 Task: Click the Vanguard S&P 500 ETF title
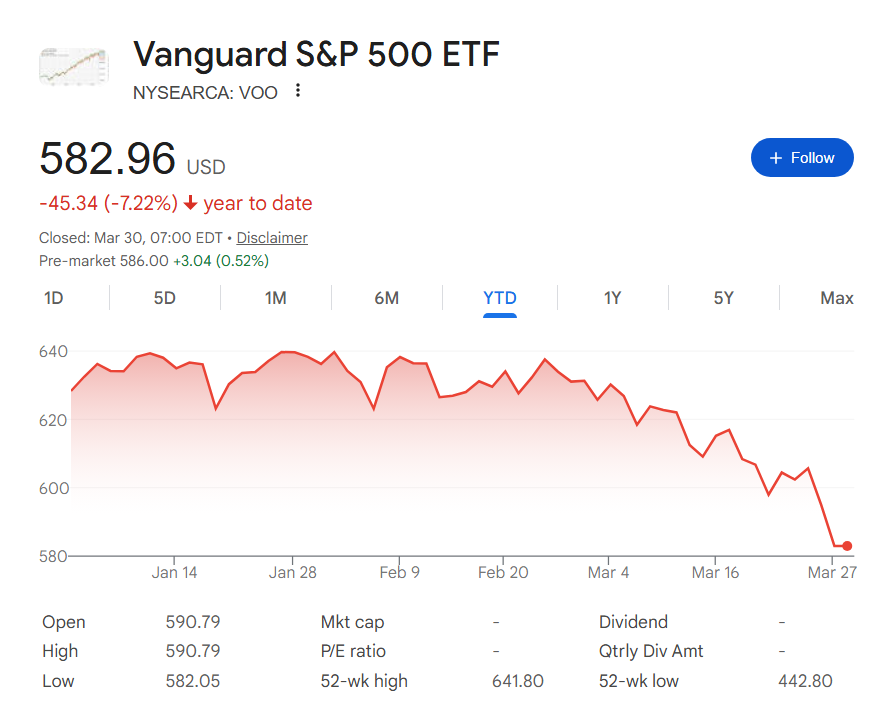coord(316,55)
